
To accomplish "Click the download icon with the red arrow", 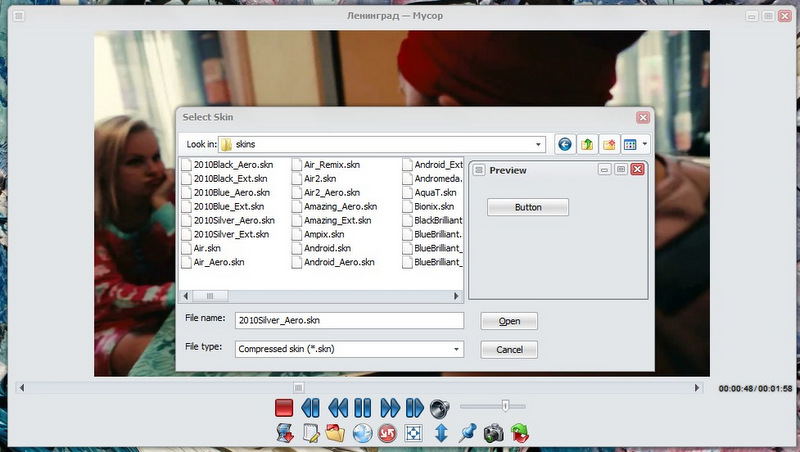I will (285, 433).
